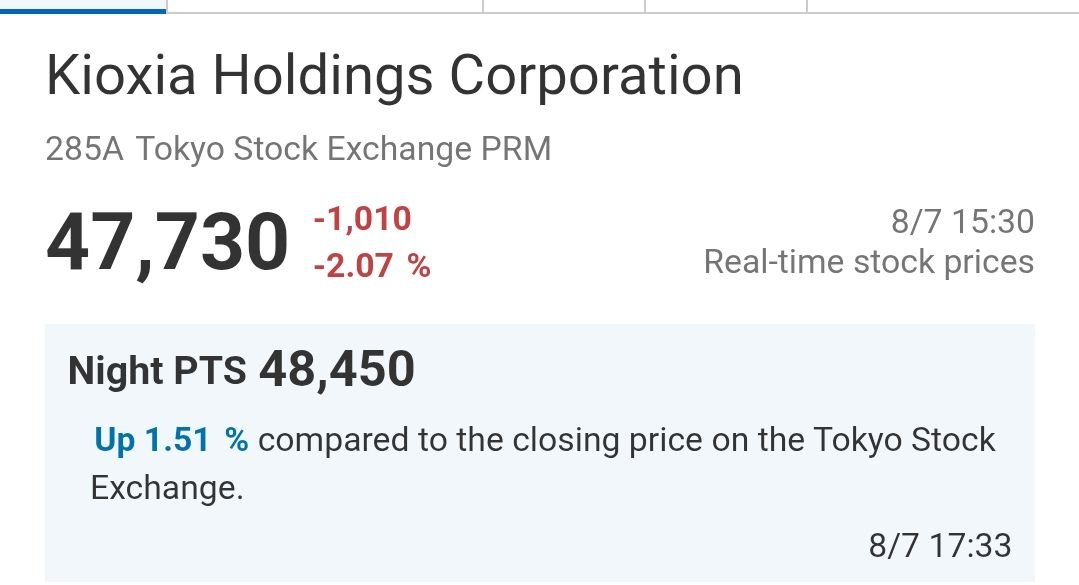Tap the 47,730 current stock price
Screen dimensions: 1079x585
(x=167, y=244)
